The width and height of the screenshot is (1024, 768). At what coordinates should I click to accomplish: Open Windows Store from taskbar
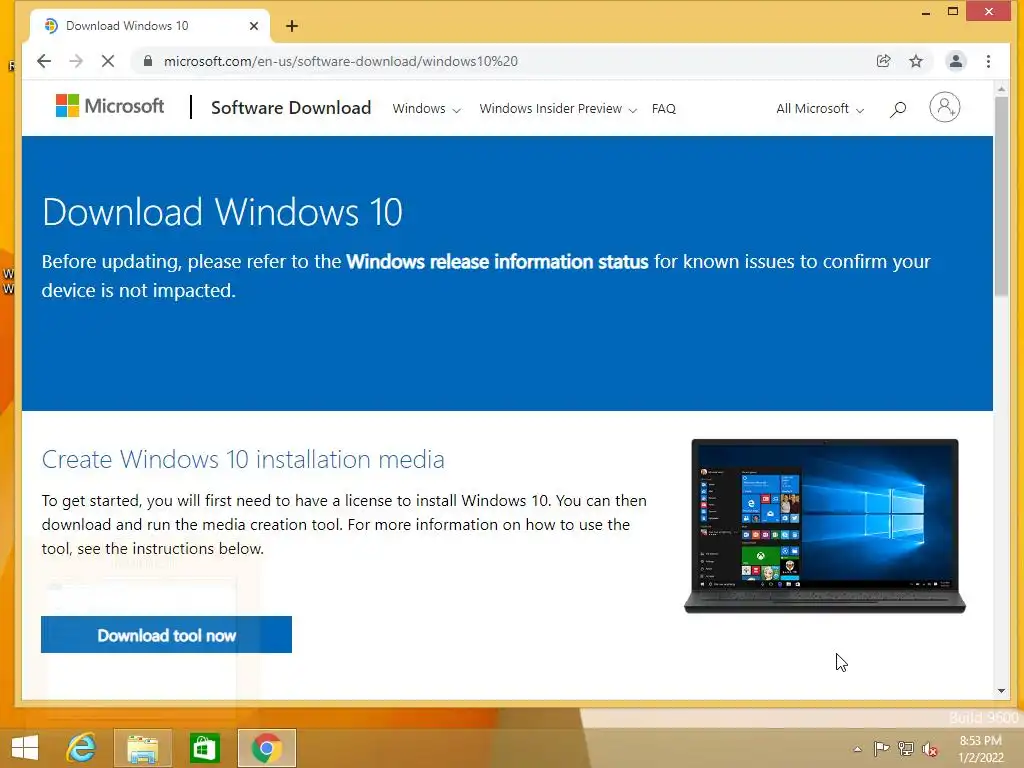point(204,748)
